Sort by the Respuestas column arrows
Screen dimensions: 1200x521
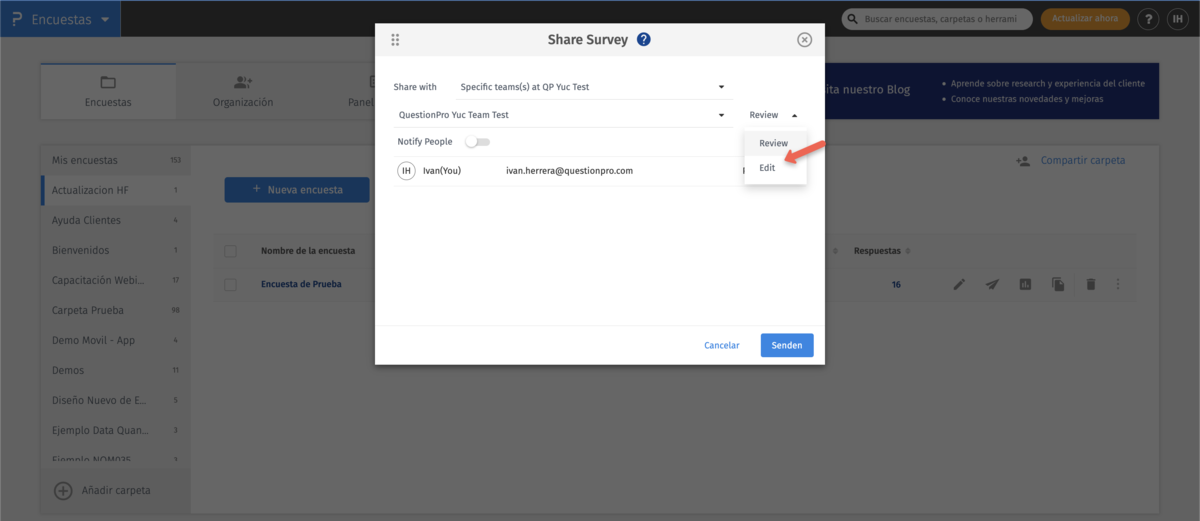[907, 251]
